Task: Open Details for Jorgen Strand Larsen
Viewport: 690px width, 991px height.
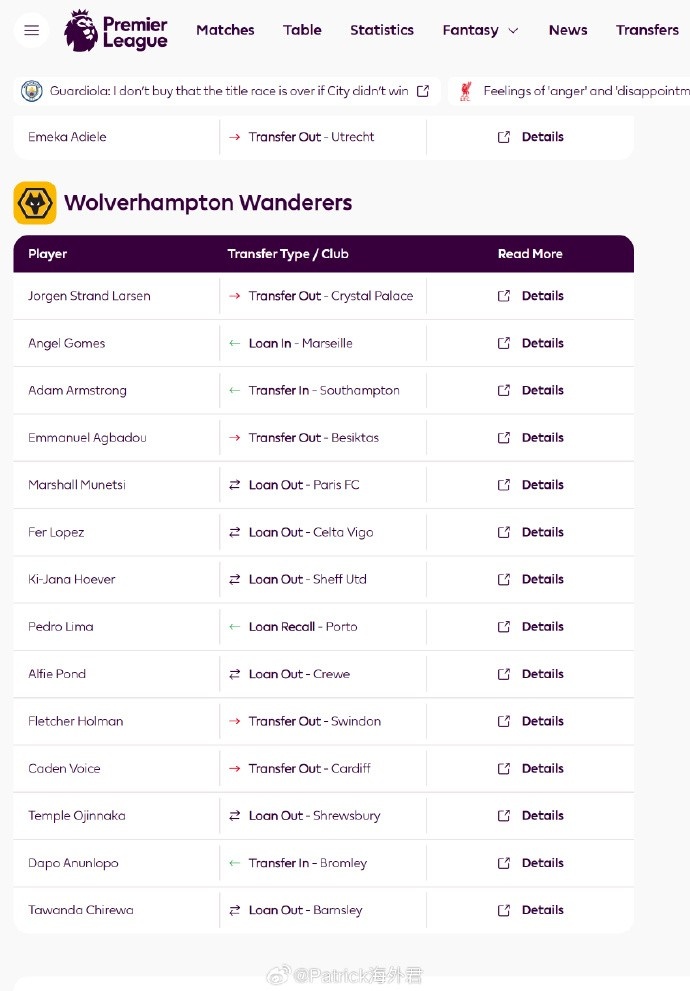Action: coord(542,296)
